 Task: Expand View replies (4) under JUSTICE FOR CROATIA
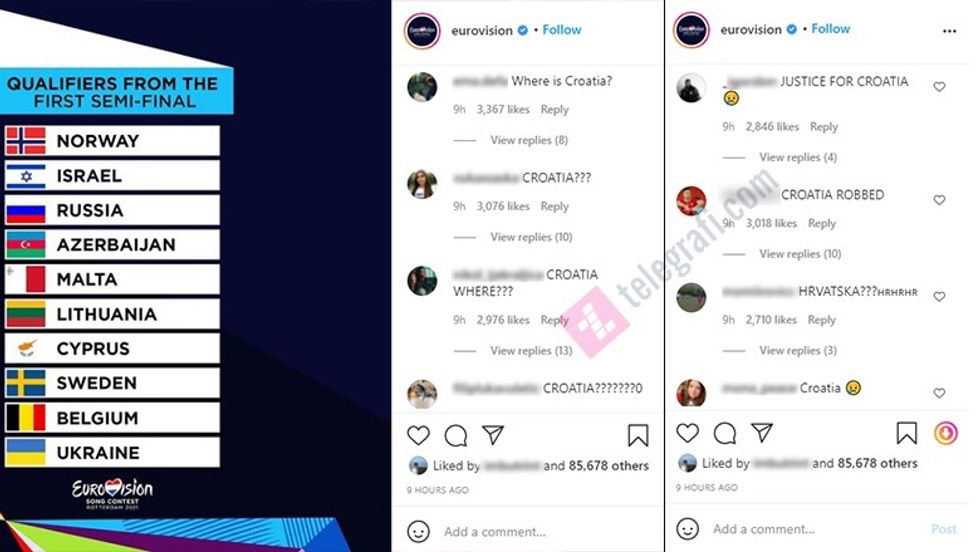pos(798,158)
